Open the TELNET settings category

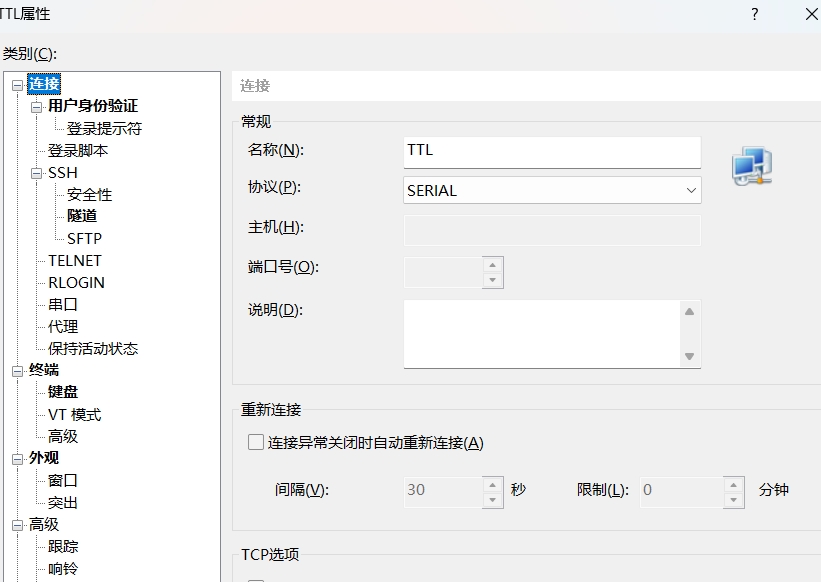click(x=75, y=260)
